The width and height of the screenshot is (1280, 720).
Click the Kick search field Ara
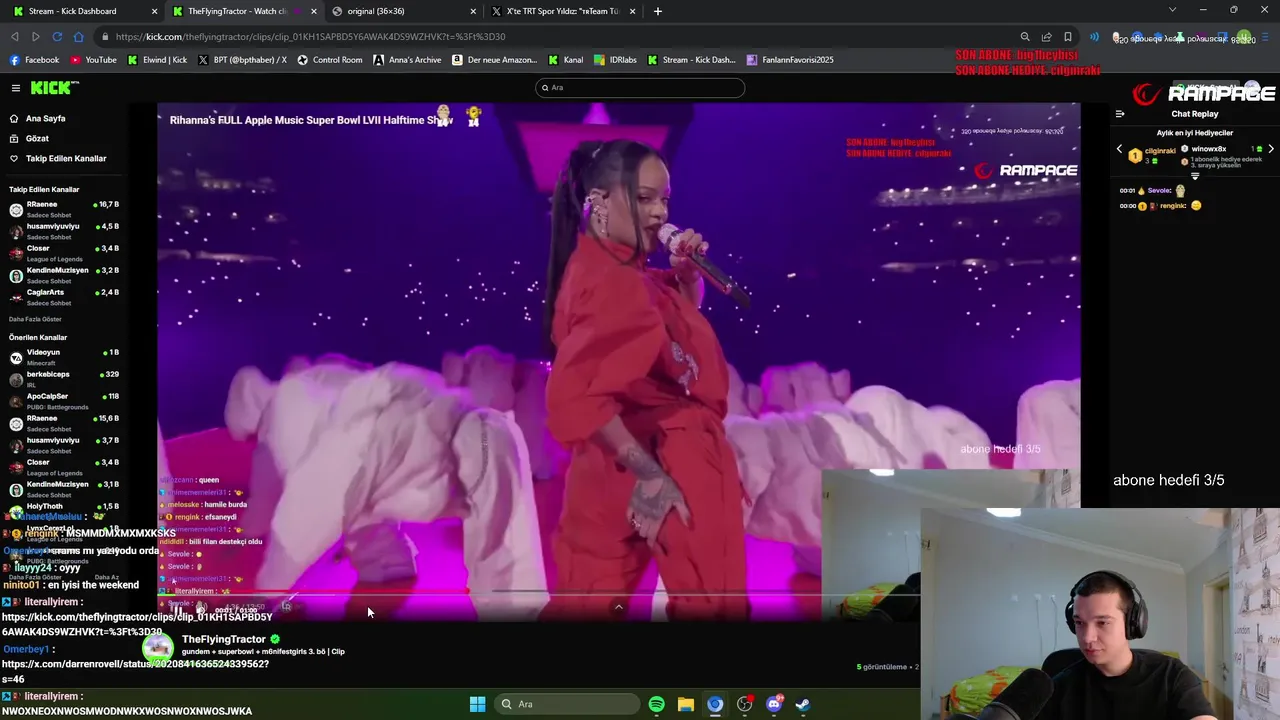pyautogui.click(x=640, y=87)
